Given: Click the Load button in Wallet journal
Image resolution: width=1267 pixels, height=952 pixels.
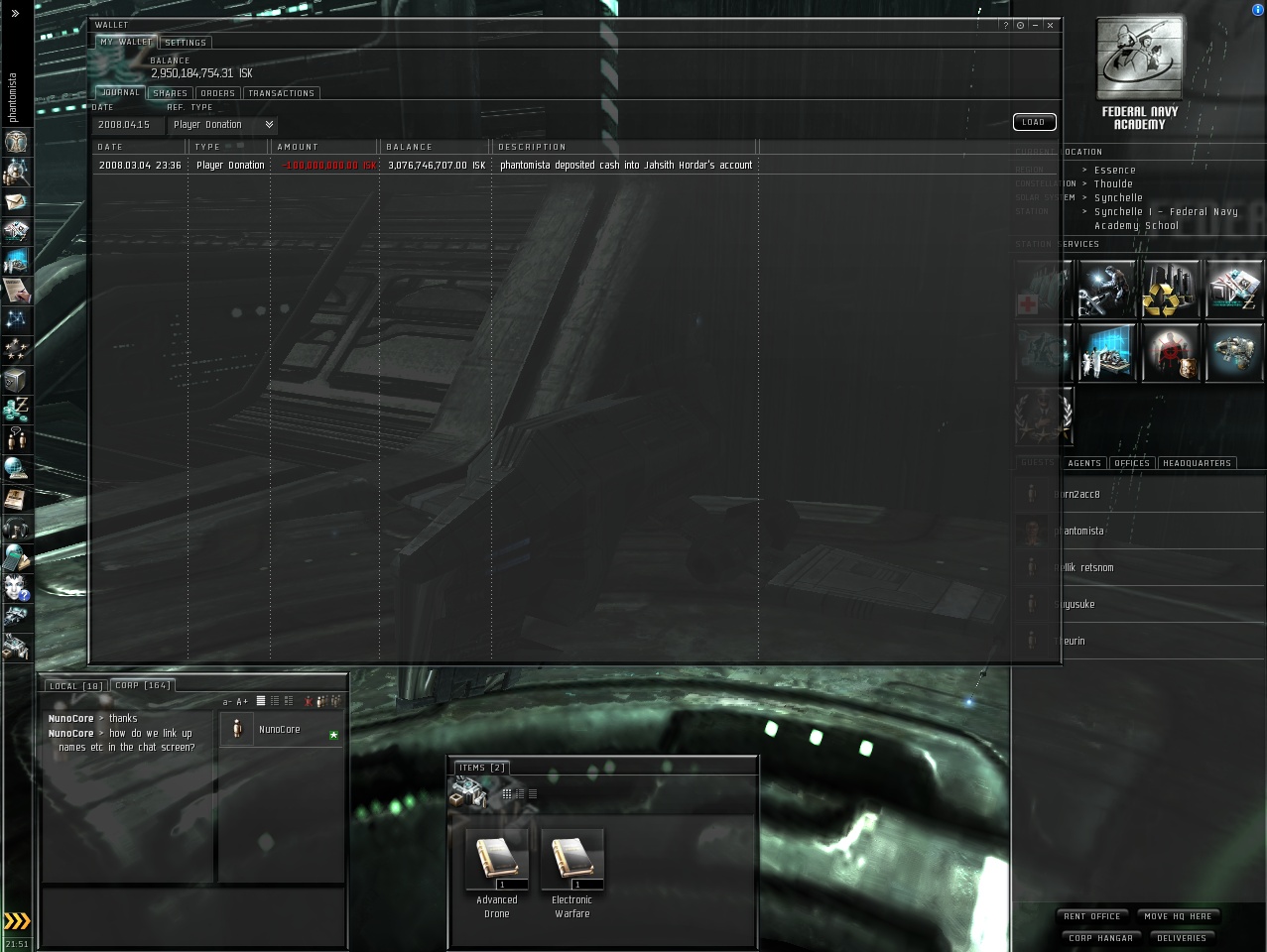Looking at the screenshot, I should pyautogui.click(x=1034, y=122).
